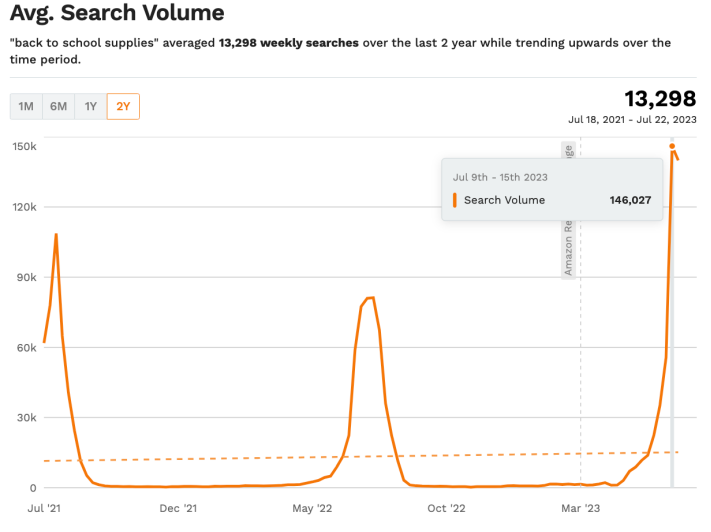Click the tooltip date Jul 9th - 15th 2023
The width and height of the screenshot is (711, 532).
coord(500,177)
